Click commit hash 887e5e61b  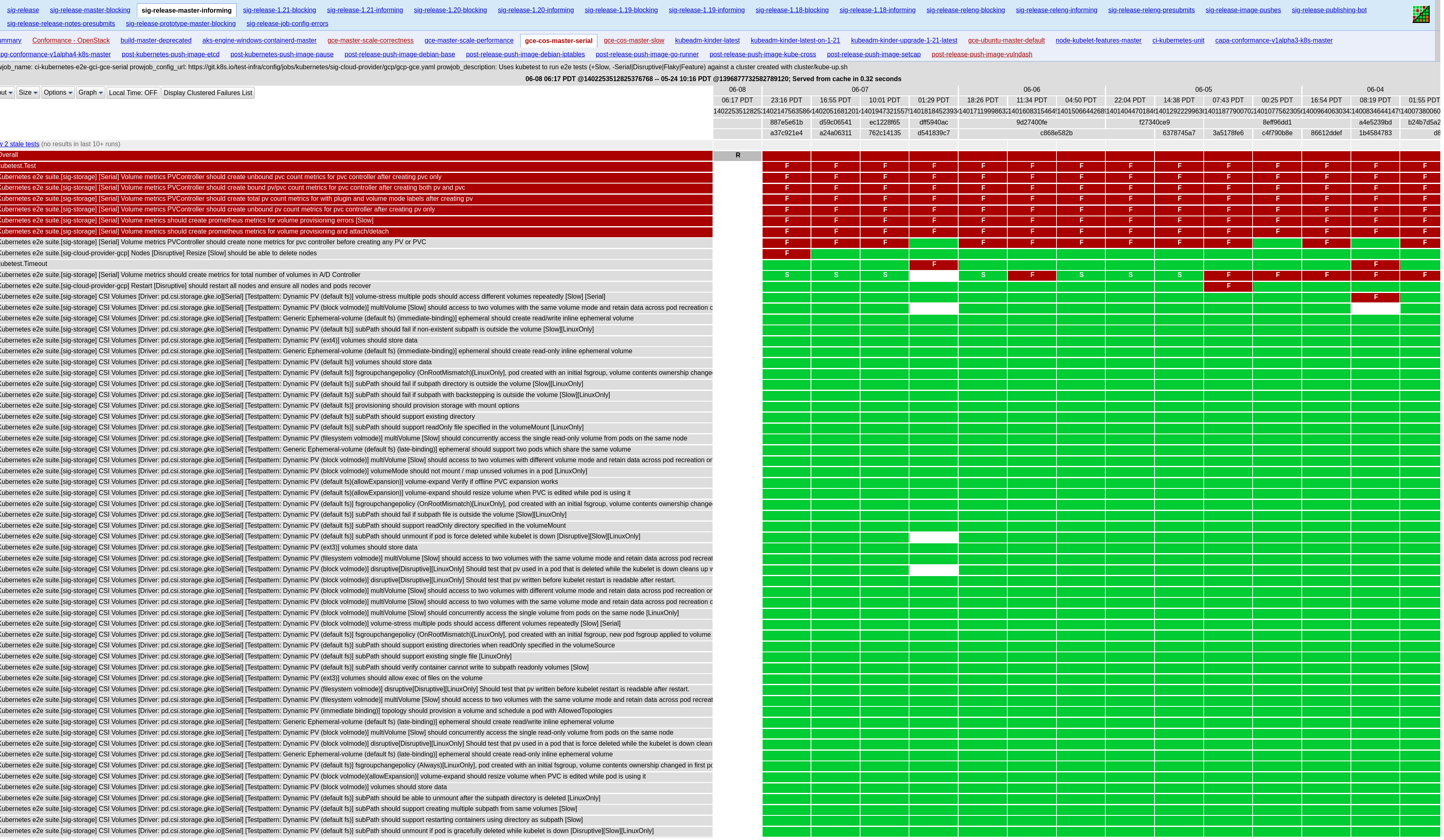click(787, 123)
